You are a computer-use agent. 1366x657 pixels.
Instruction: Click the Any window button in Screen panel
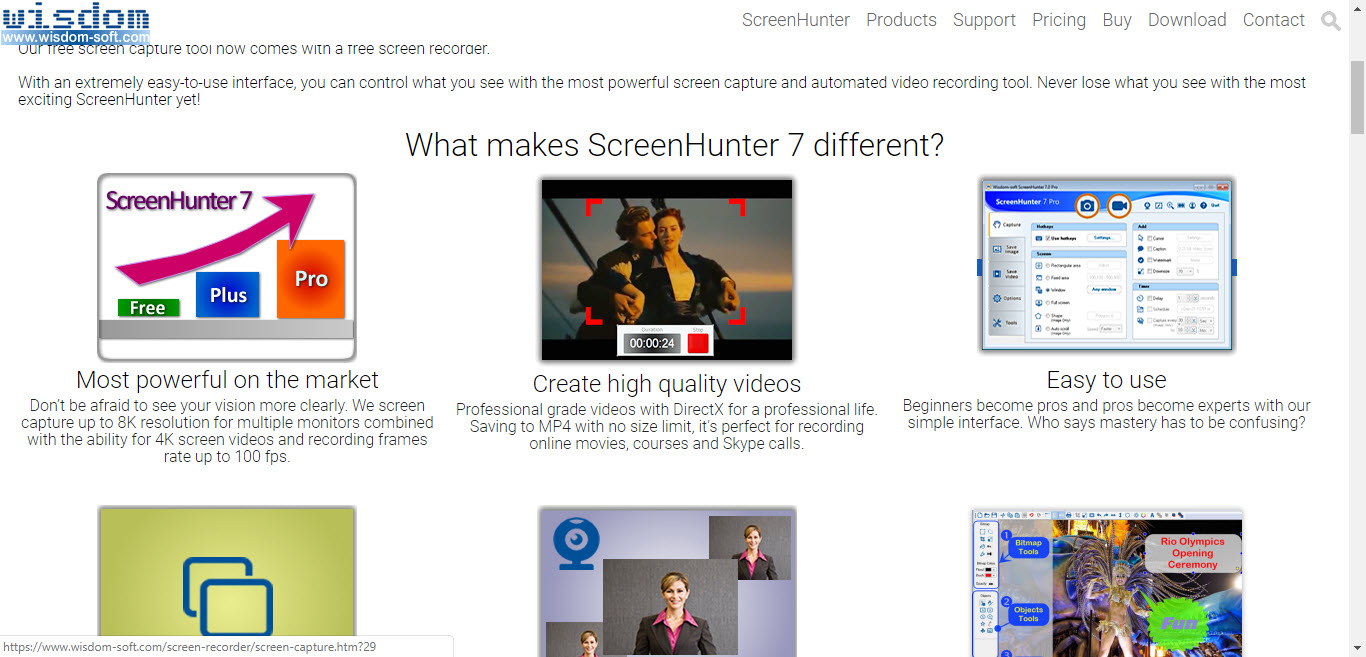click(x=1103, y=289)
